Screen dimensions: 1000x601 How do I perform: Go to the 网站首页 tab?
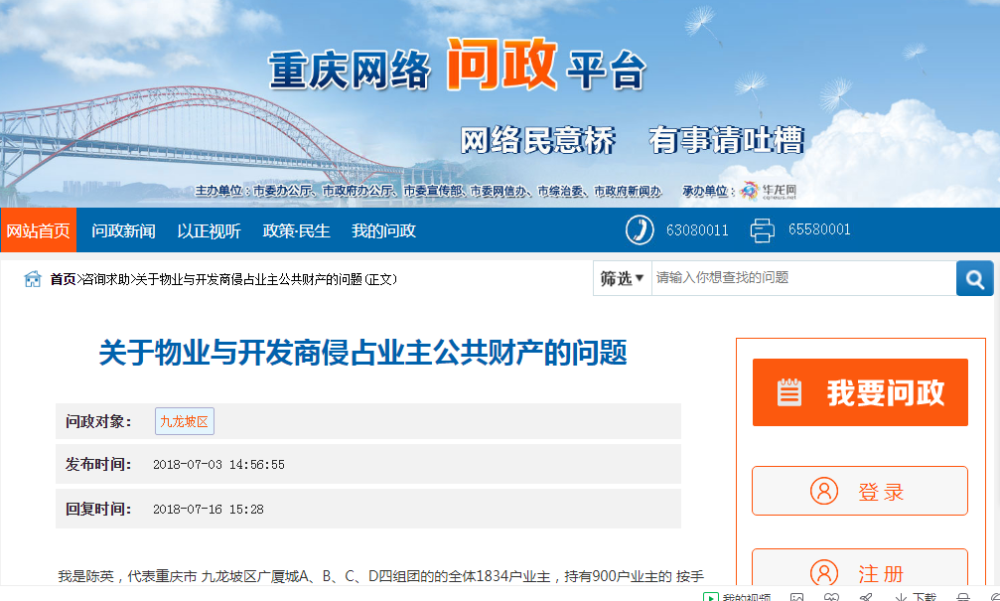pos(38,231)
